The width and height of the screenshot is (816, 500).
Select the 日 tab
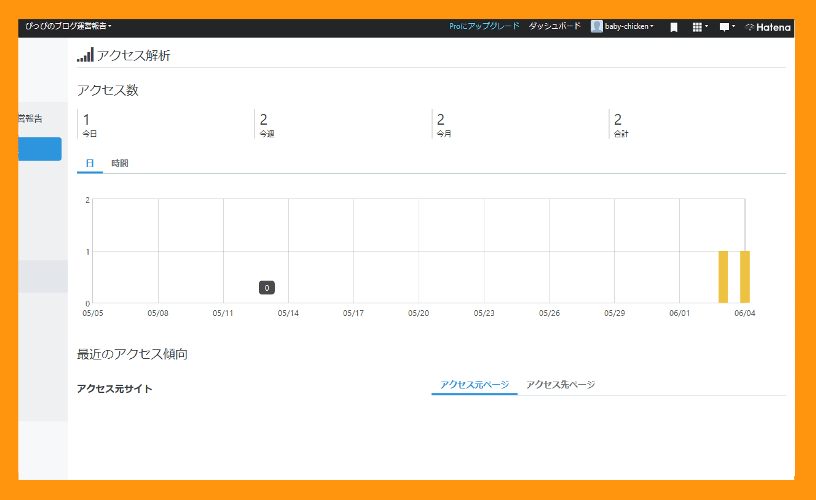coord(90,163)
